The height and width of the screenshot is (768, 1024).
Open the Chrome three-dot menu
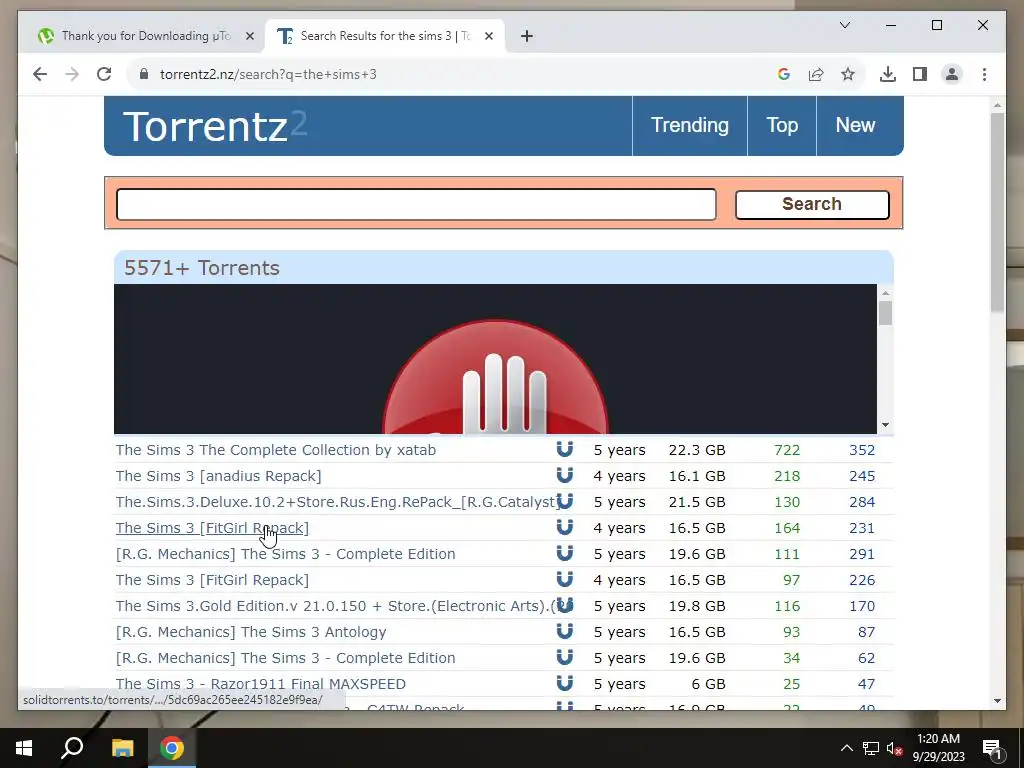point(984,74)
